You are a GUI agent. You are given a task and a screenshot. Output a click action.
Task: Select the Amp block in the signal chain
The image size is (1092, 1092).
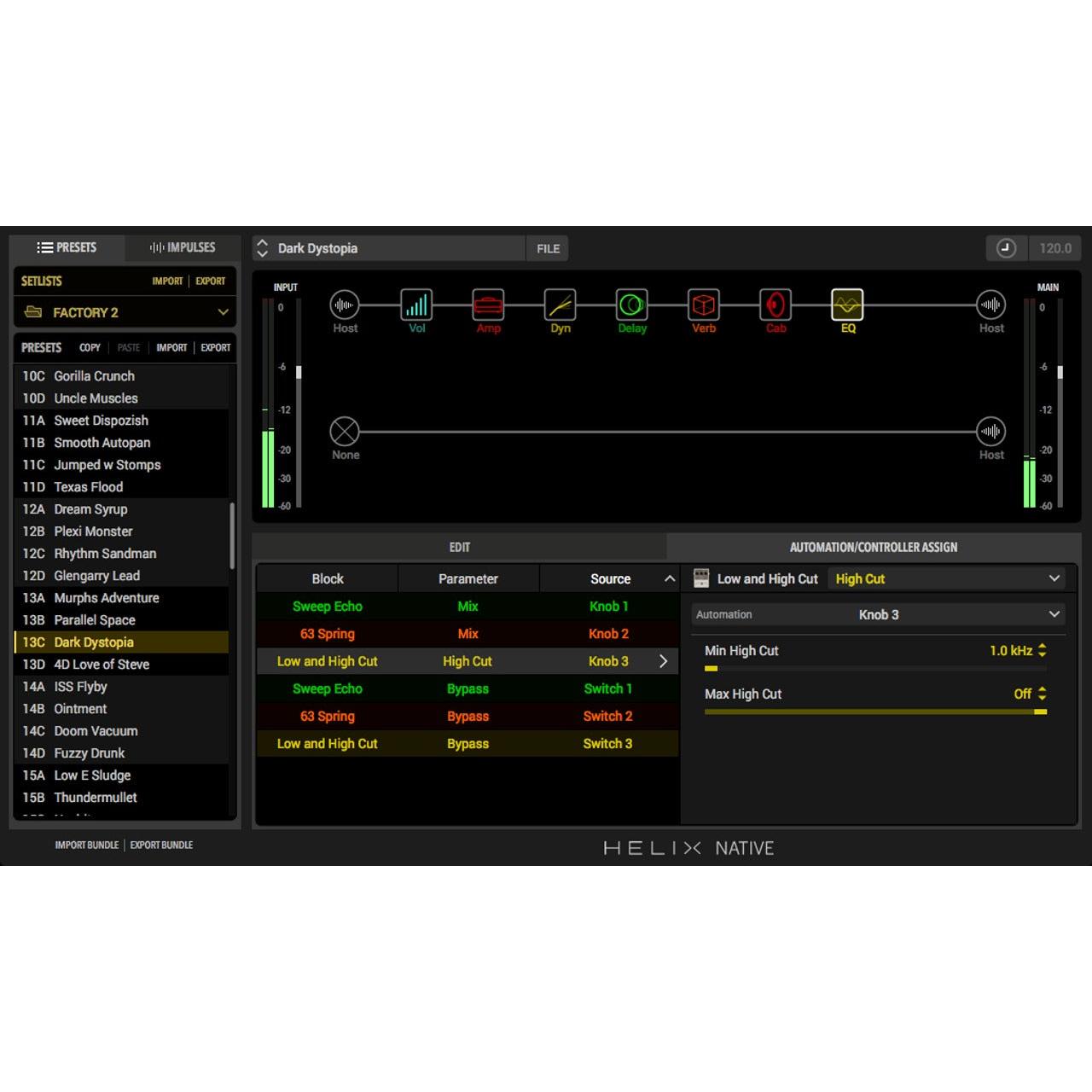point(488,305)
